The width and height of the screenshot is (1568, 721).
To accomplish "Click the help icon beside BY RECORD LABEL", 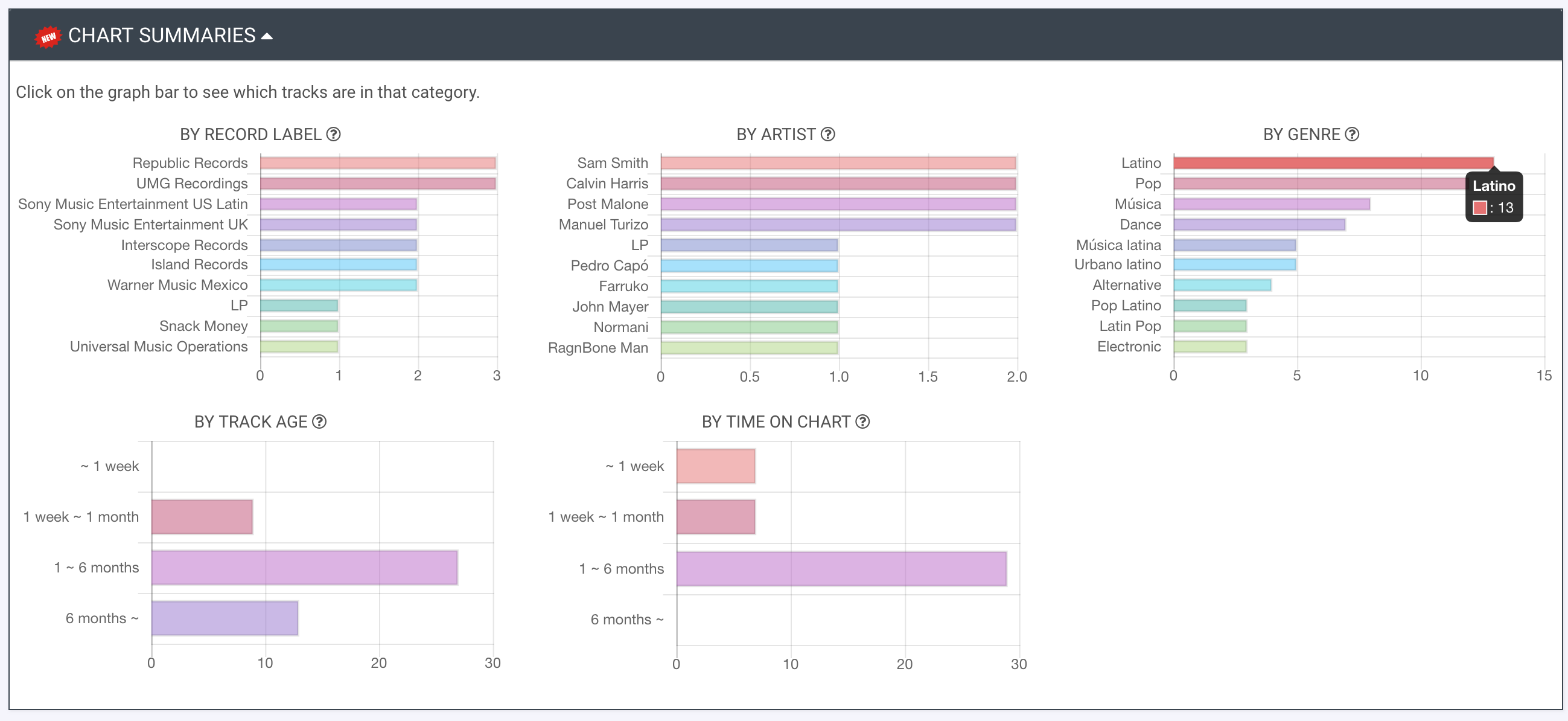I will tap(333, 134).
